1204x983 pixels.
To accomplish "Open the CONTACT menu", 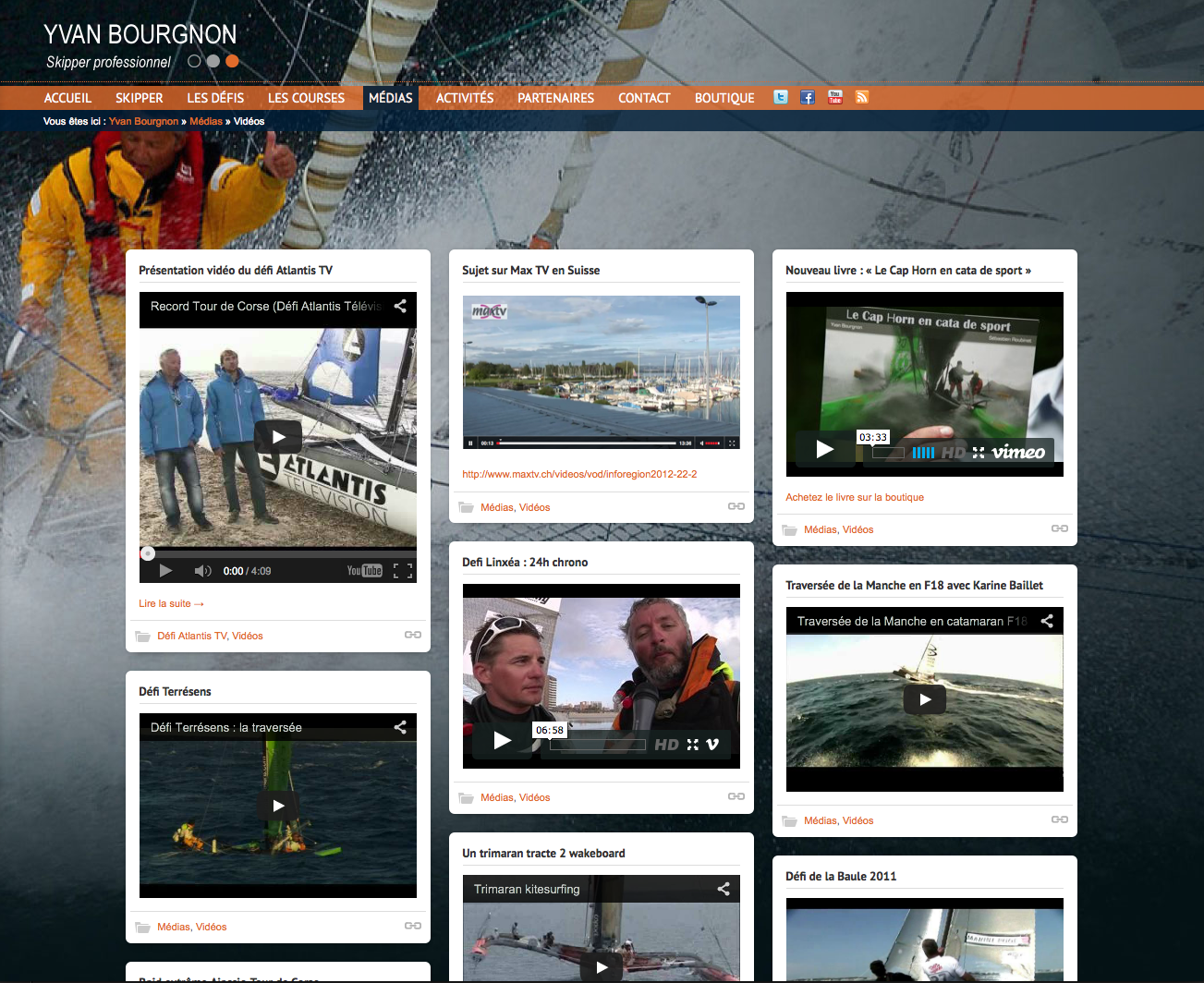I will click(x=644, y=98).
